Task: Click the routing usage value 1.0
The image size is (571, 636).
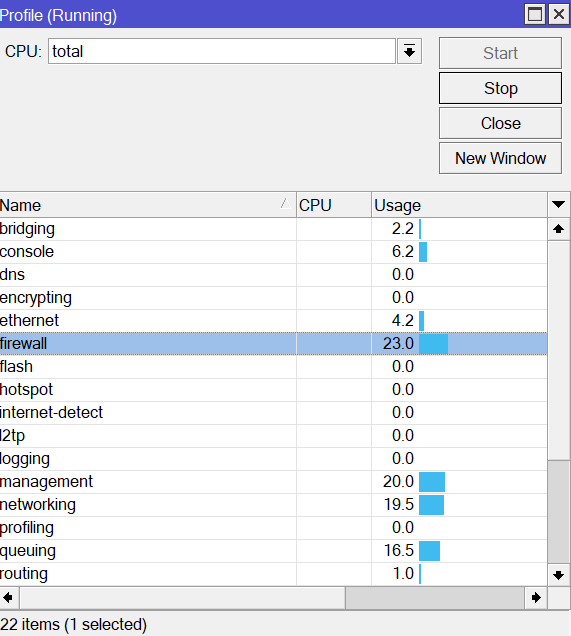Action: 404,574
